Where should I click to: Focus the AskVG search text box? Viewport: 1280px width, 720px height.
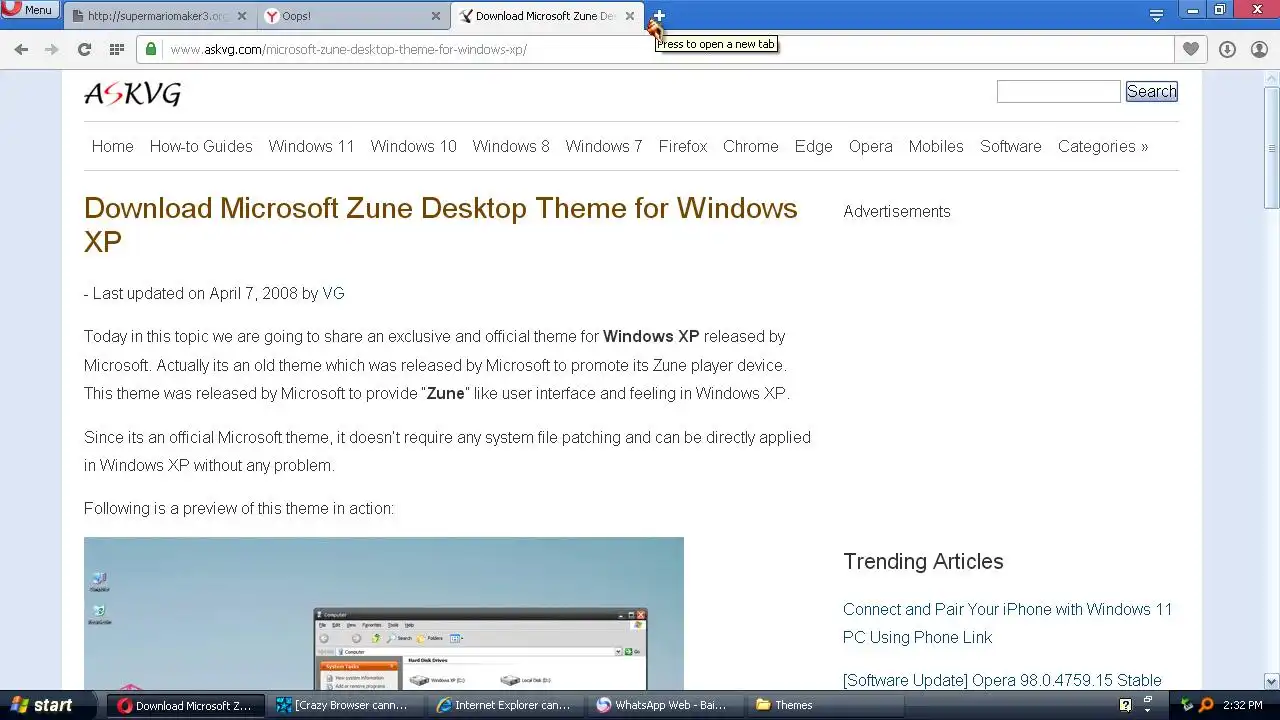(x=1058, y=91)
